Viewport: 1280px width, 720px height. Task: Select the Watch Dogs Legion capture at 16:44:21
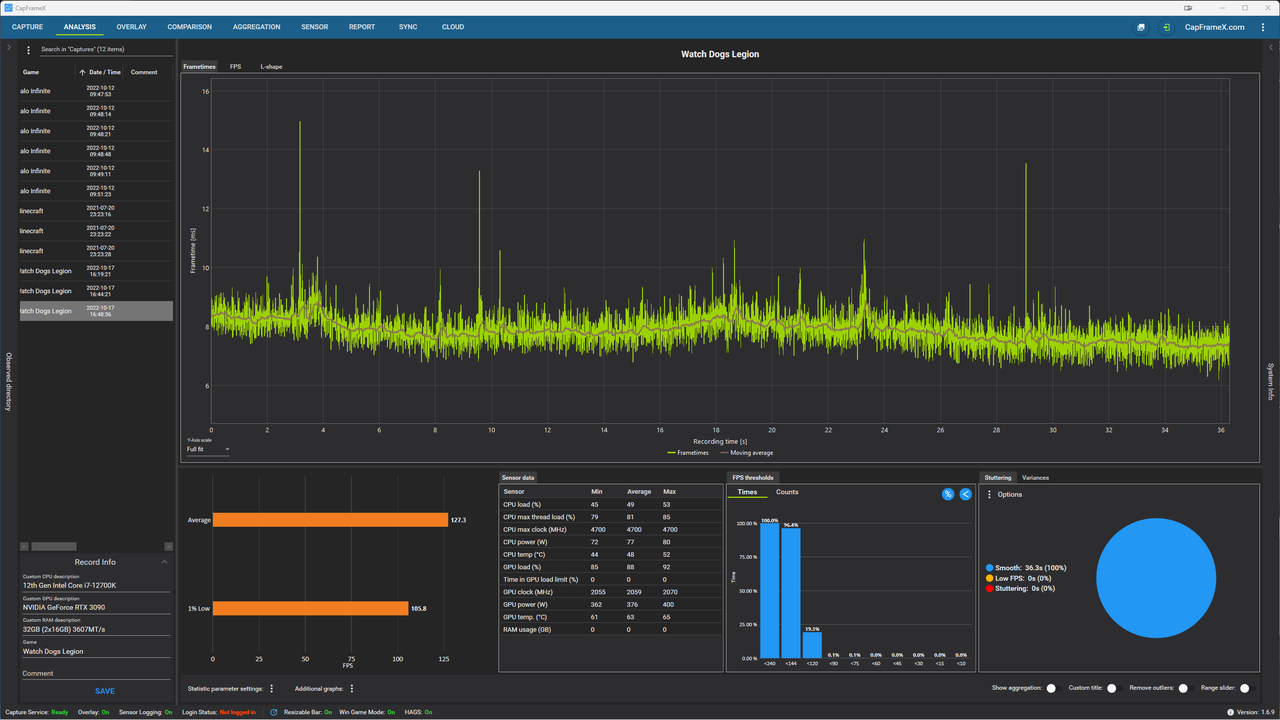[96, 291]
